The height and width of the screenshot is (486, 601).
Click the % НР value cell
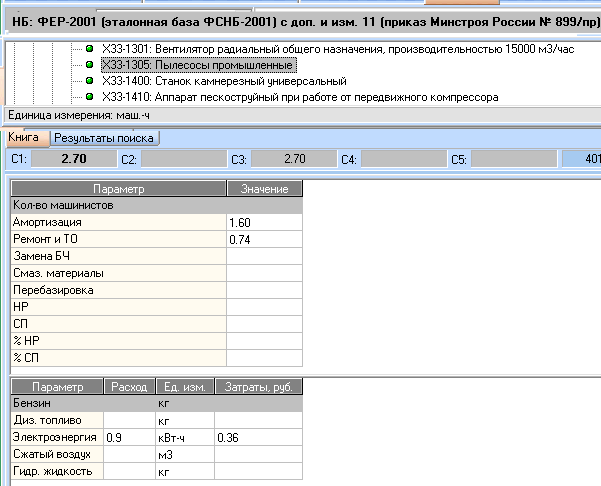(x=264, y=341)
